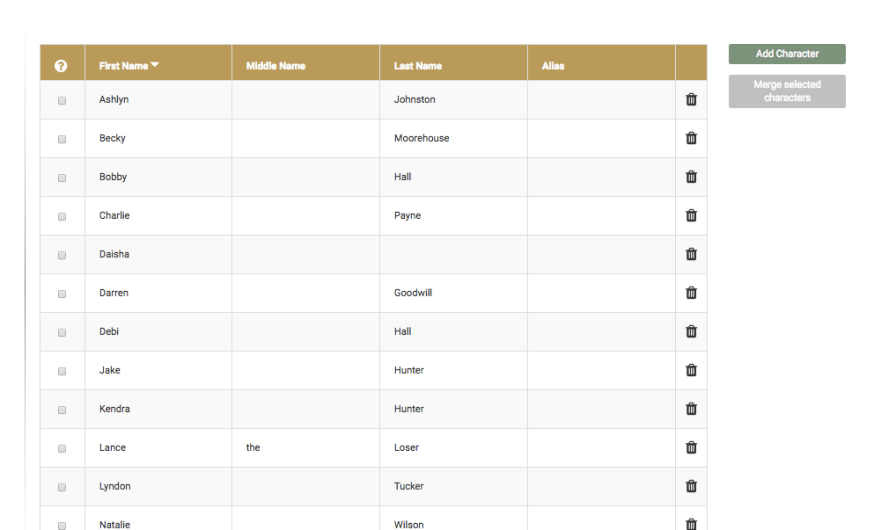Image resolution: width=874 pixels, height=530 pixels.
Task: Delete the Ashlyn Johnston character row
Action: 691,99
